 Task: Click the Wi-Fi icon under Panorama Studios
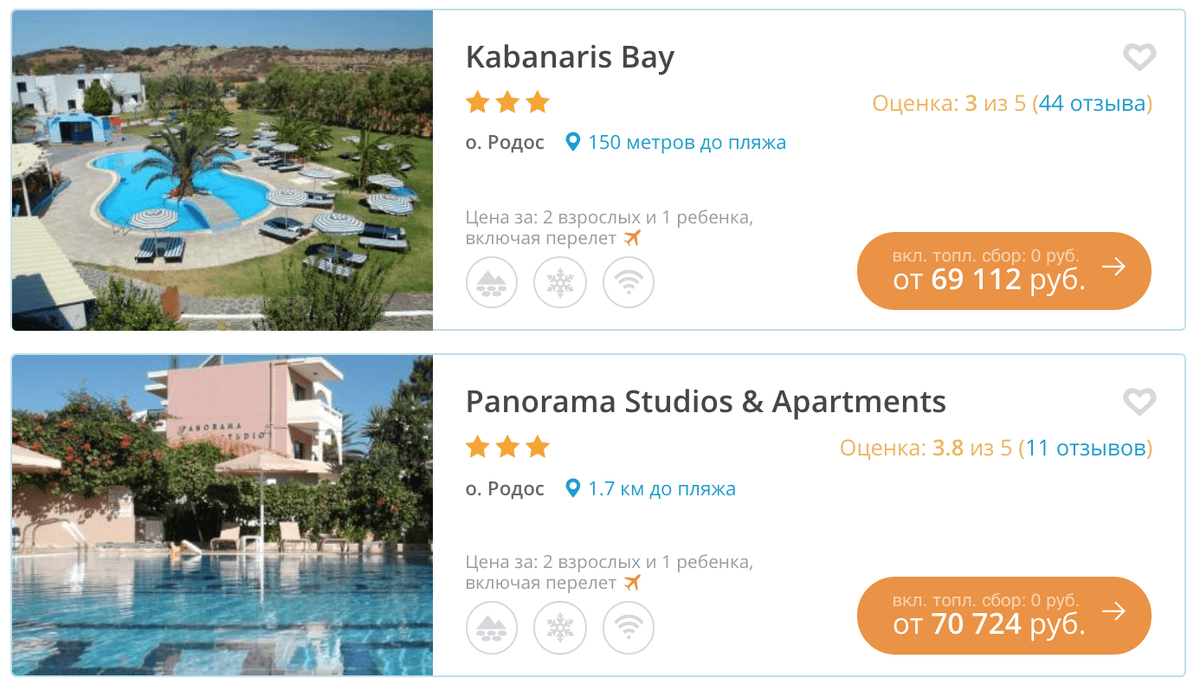[628, 628]
